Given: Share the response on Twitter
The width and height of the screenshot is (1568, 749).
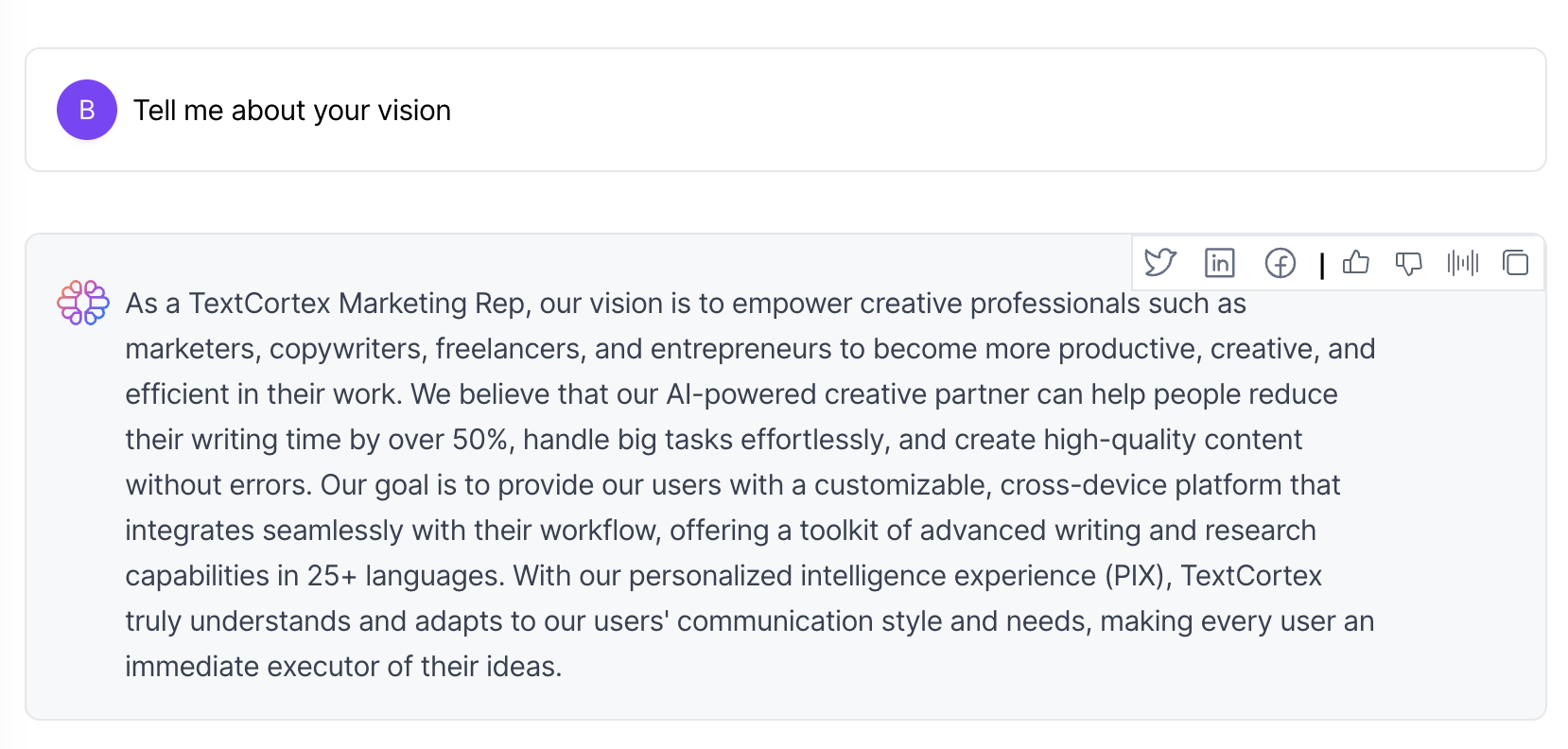Looking at the screenshot, I should tap(1159, 263).
